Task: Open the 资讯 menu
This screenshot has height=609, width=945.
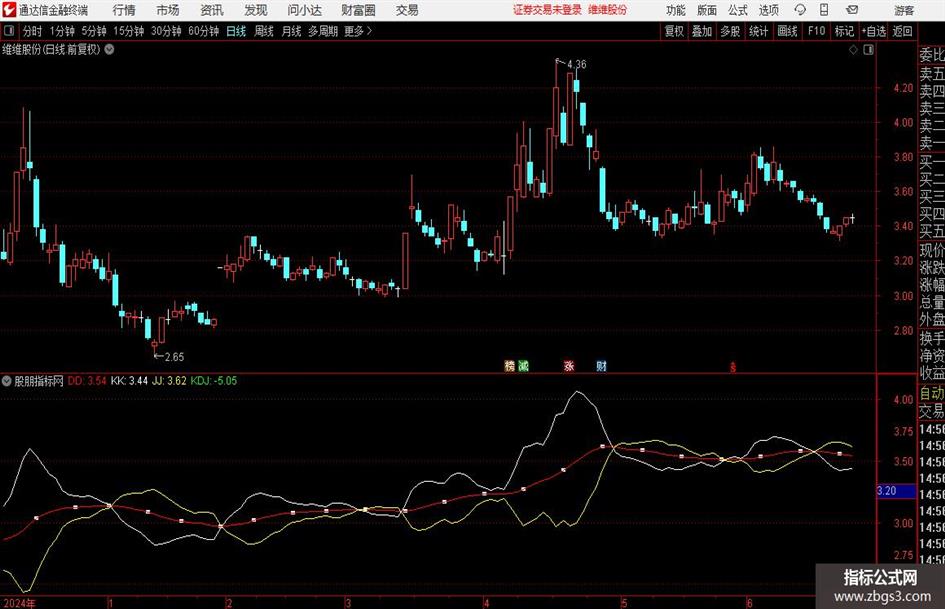Action: click(x=212, y=10)
